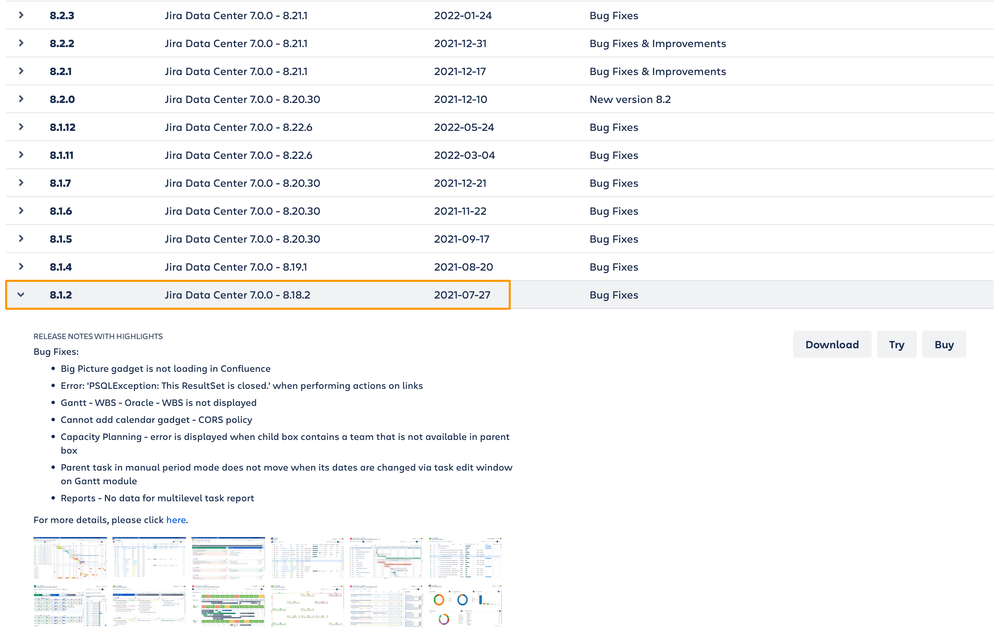999x640 pixels.
Task: Expand version 8.1.12 release notes
Action: pyautogui.click(x=20, y=127)
